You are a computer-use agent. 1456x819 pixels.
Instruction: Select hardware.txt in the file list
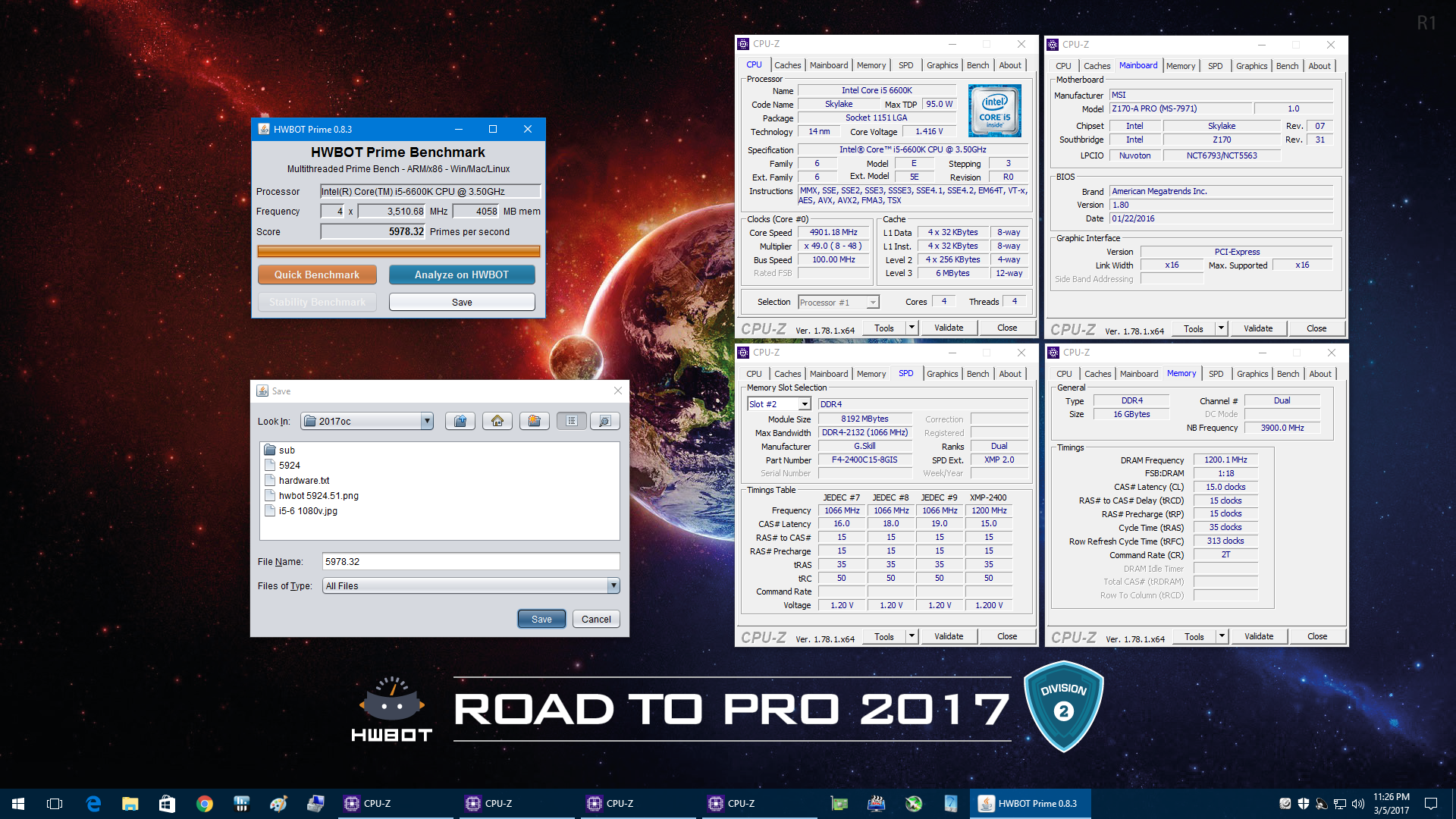[x=297, y=480]
